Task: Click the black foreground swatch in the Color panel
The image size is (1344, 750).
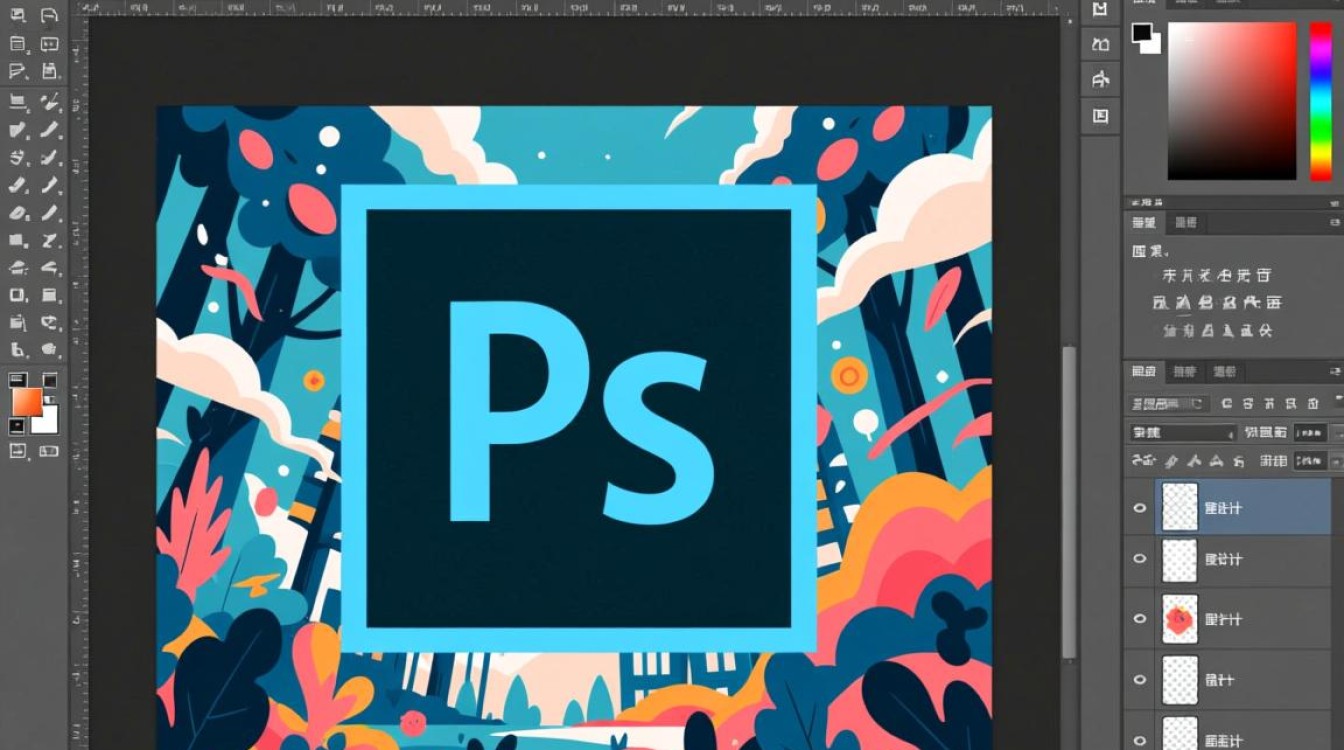Action: [1141, 33]
